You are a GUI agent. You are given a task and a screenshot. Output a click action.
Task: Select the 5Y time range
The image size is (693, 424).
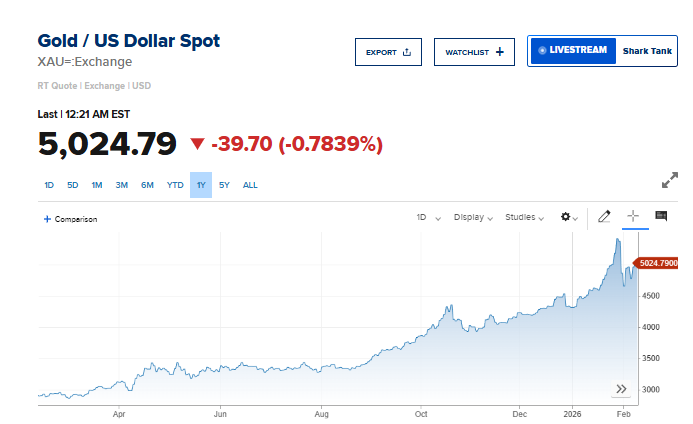[224, 185]
